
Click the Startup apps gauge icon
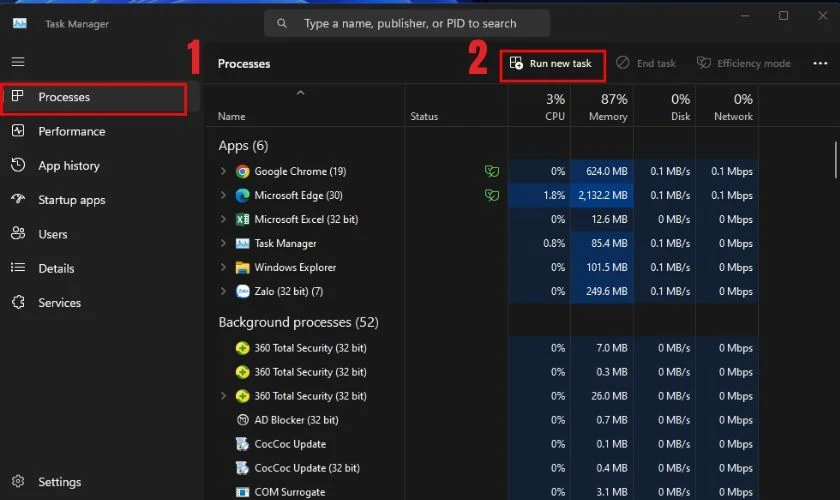(x=18, y=199)
